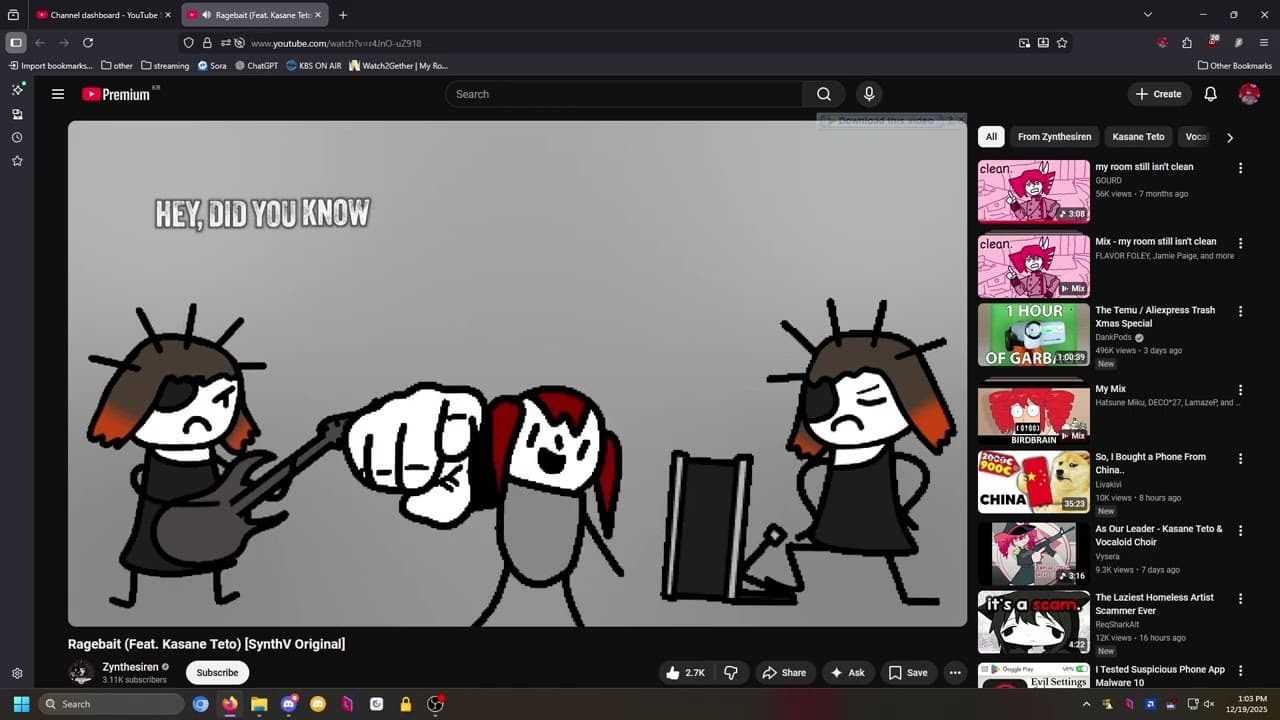Save the video to playlist

click(x=908, y=673)
